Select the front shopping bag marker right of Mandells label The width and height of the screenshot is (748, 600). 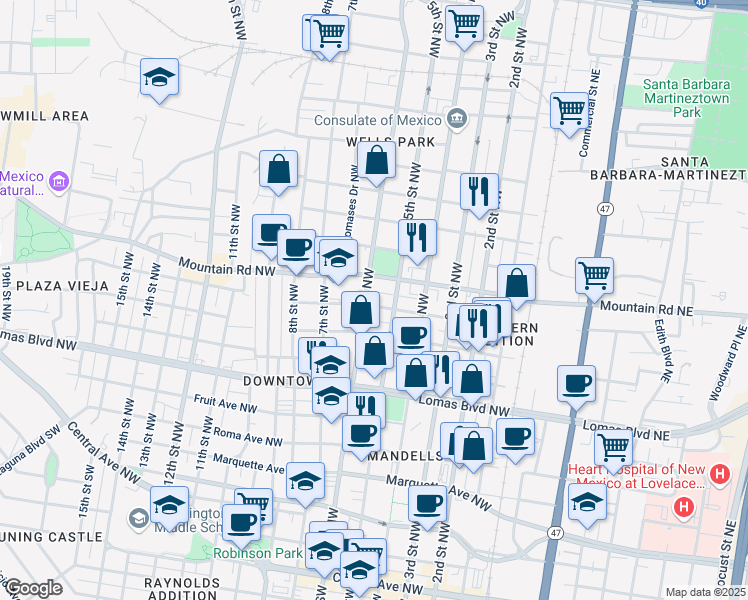pyautogui.click(x=473, y=446)
